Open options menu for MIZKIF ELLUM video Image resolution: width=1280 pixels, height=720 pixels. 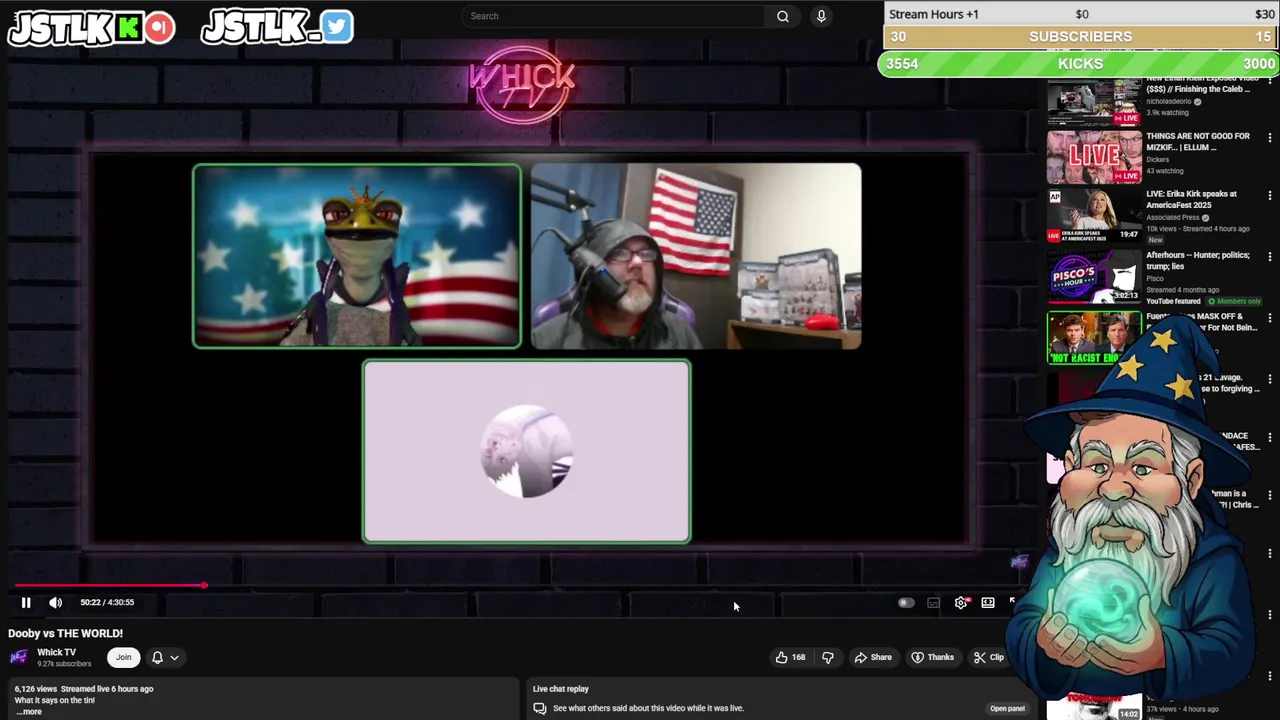click(1270, 137)
